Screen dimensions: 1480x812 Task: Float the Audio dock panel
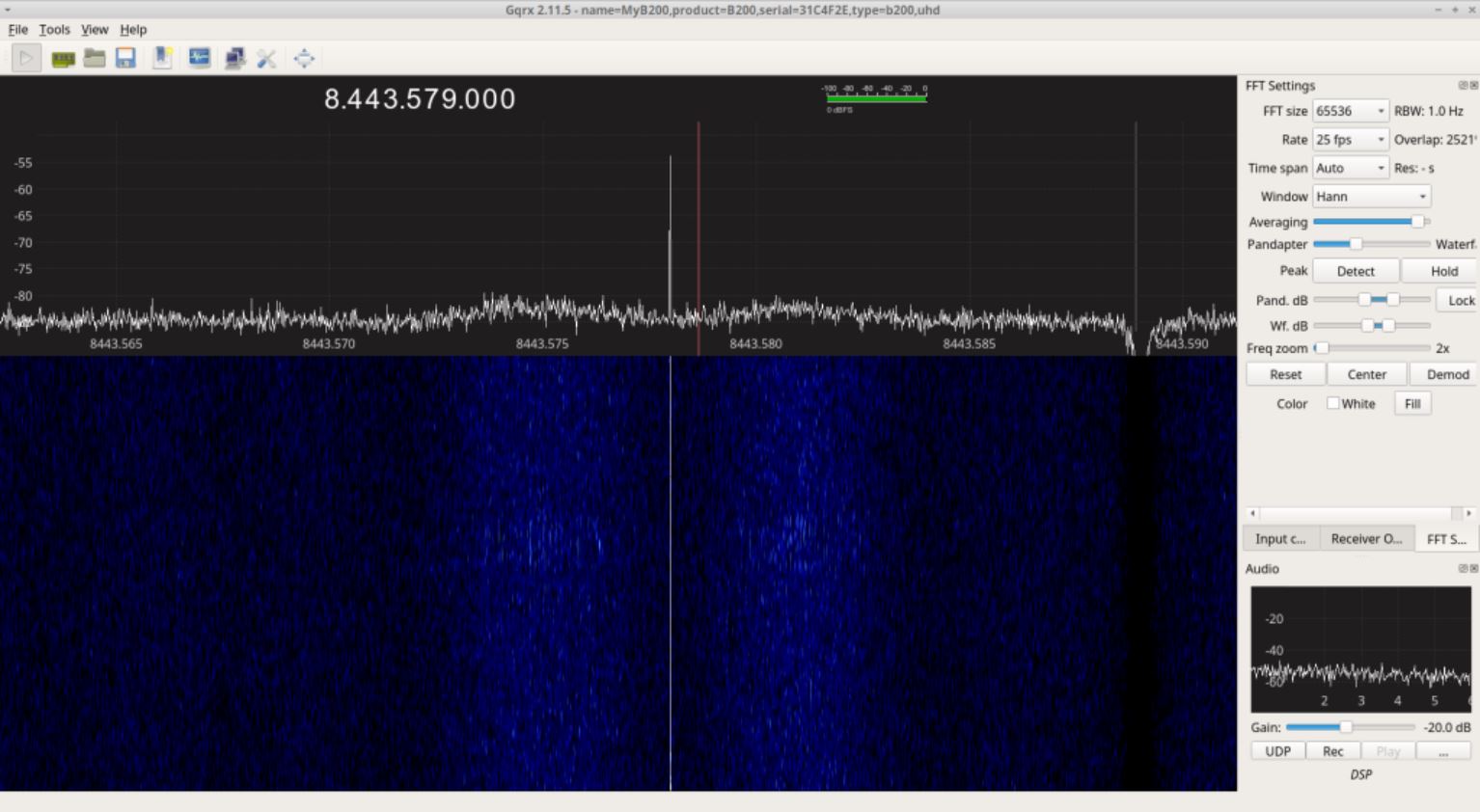click(x=1463, y=569)
